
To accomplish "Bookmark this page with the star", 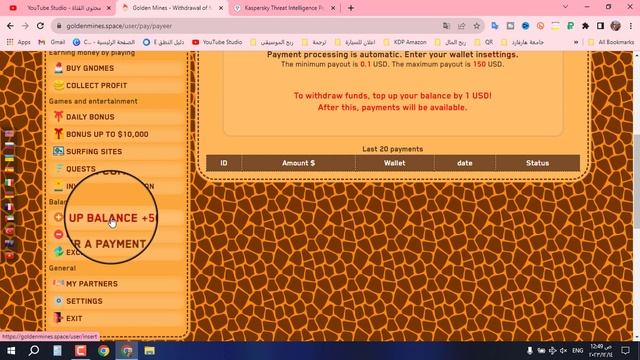I will pos(476,26).
